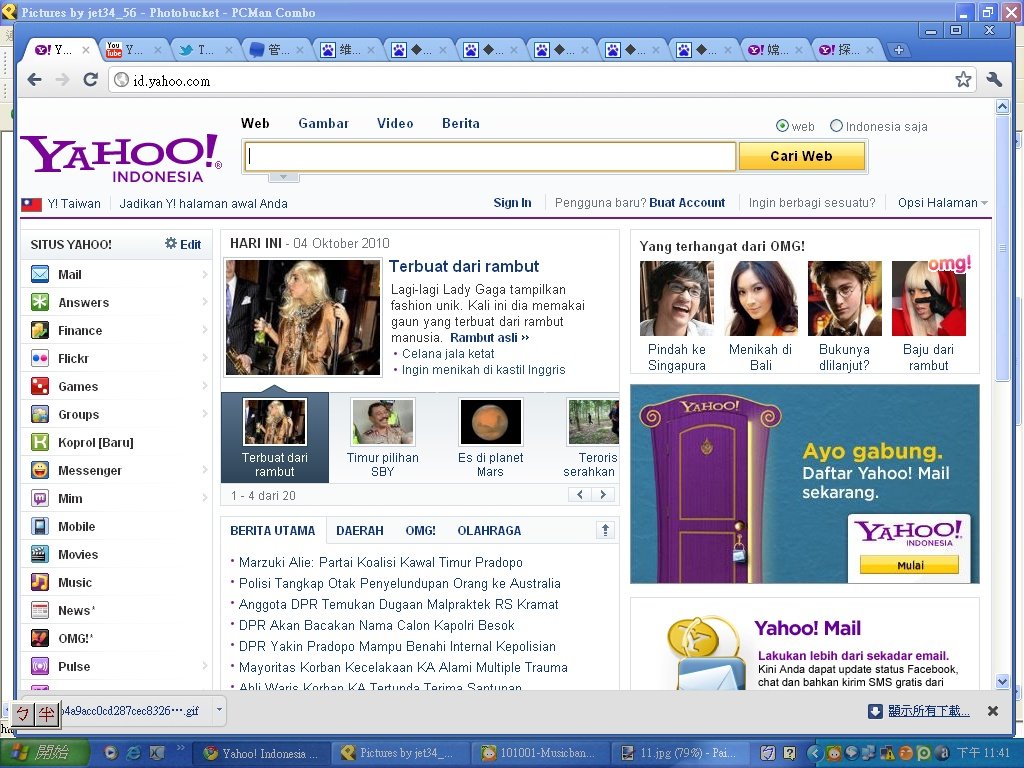Expand the Messenger row chevron

click(204, 470)
